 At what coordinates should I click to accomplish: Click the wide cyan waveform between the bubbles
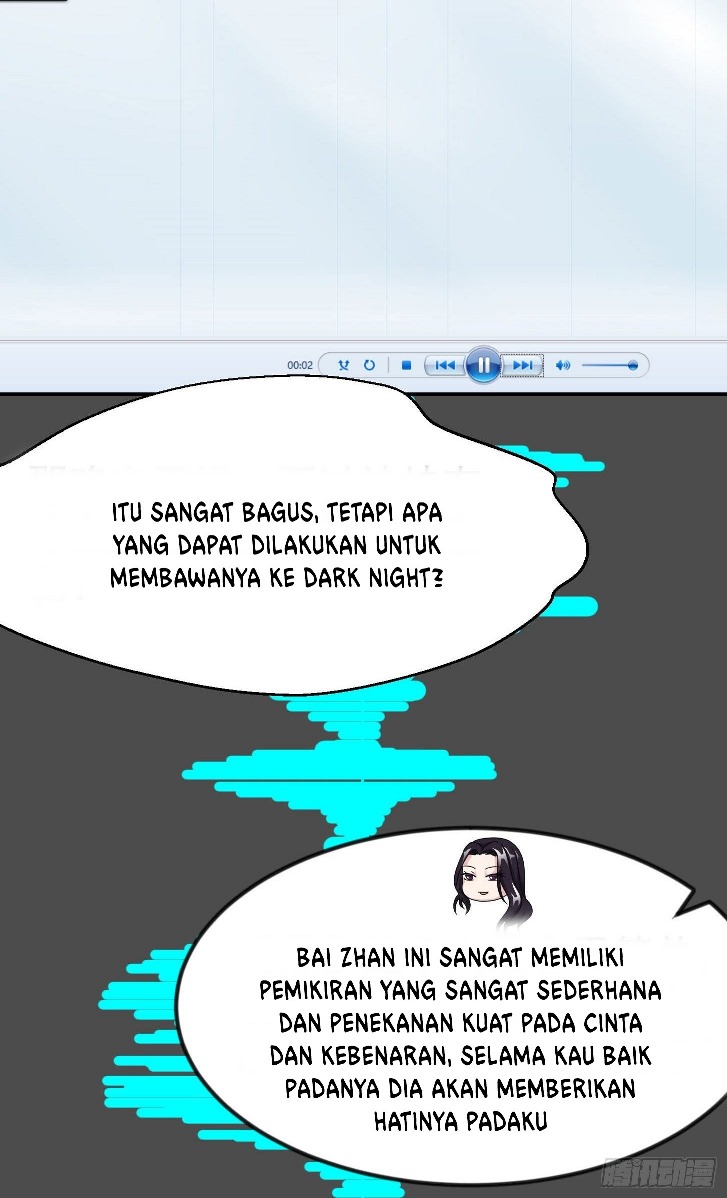pyautogui.click(x=340, y=772)
